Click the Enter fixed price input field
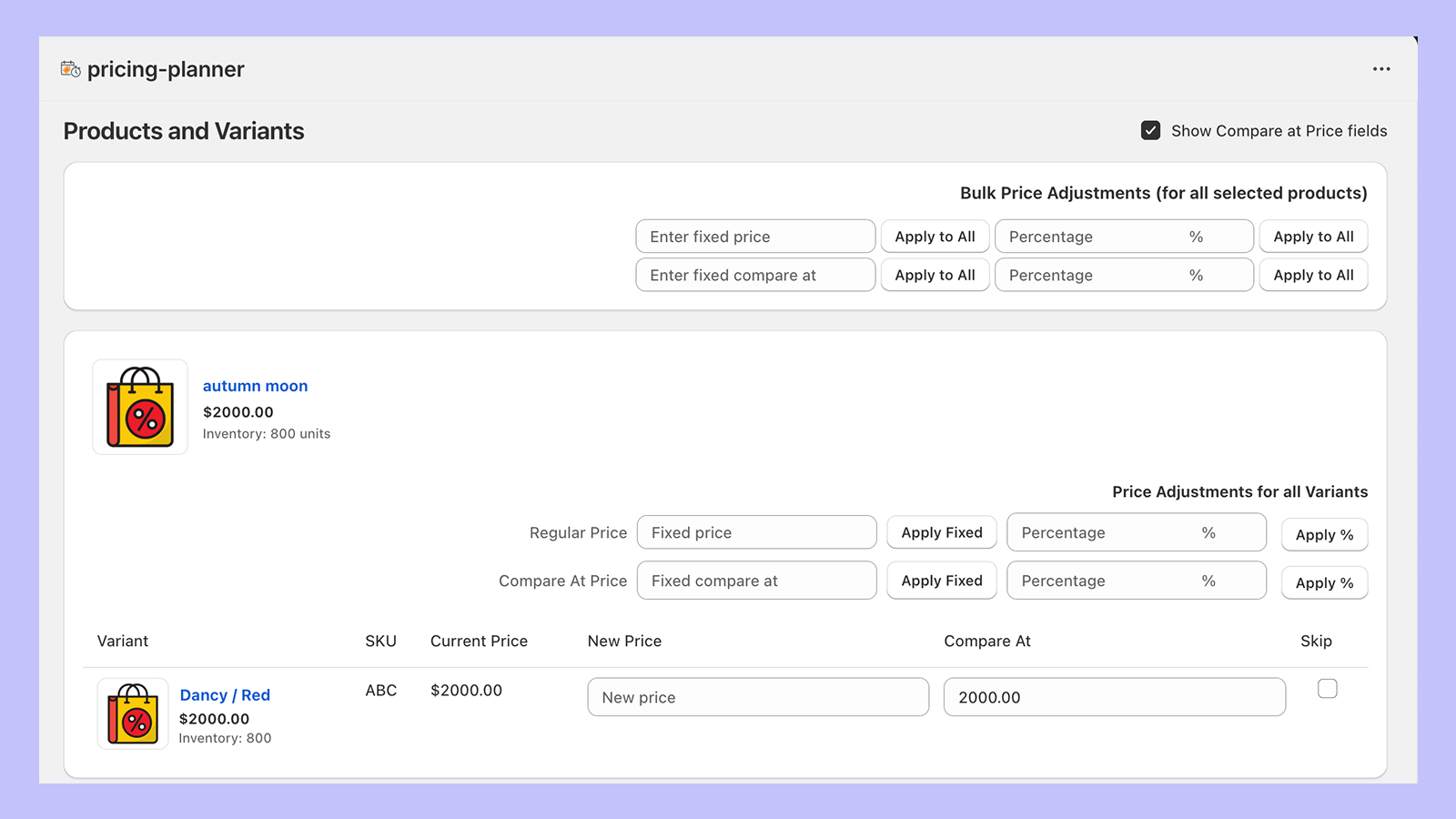 click(755, 236)
